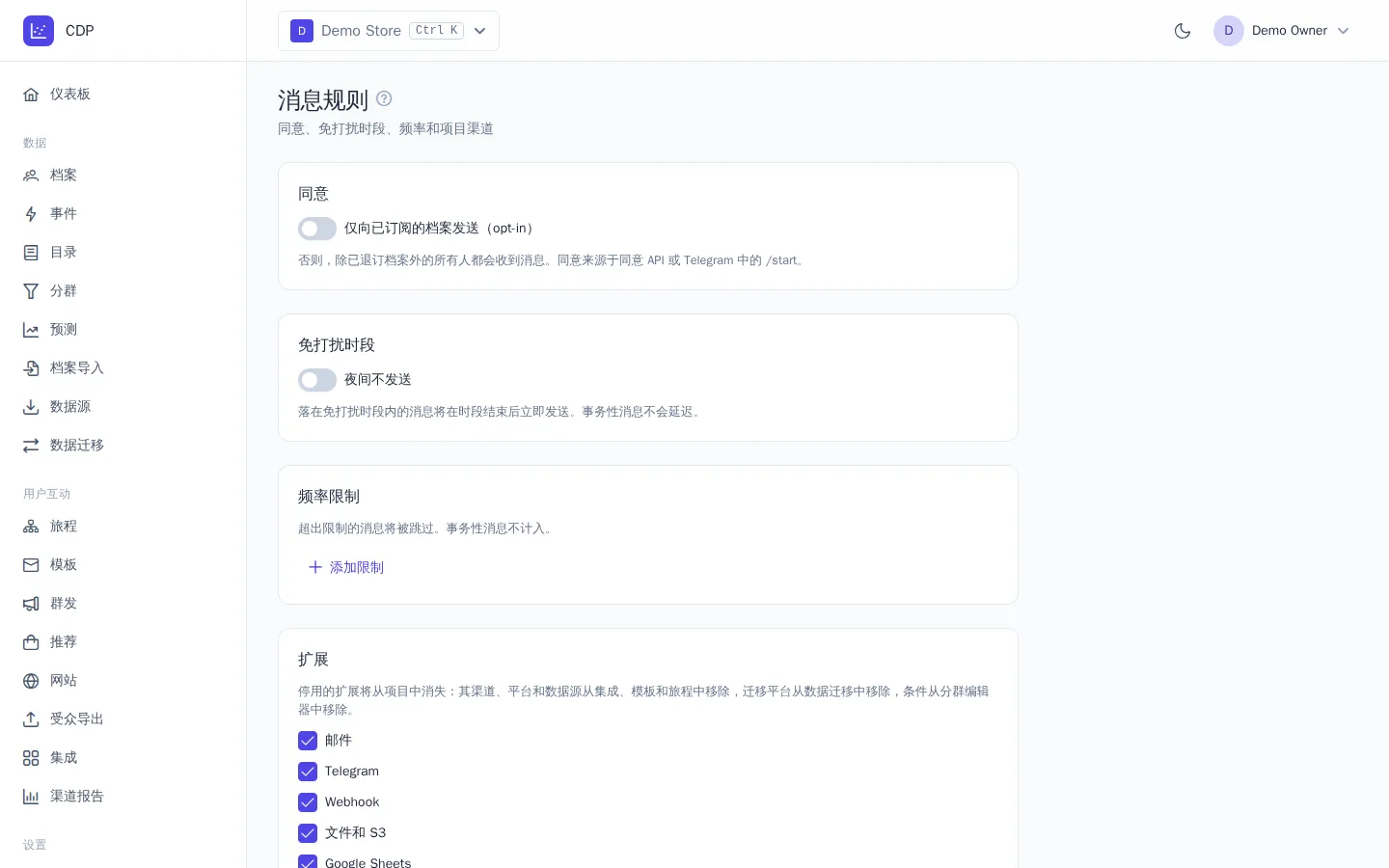Click the 仪表板 home icon

pyautogui.click(x=31, y=95)
